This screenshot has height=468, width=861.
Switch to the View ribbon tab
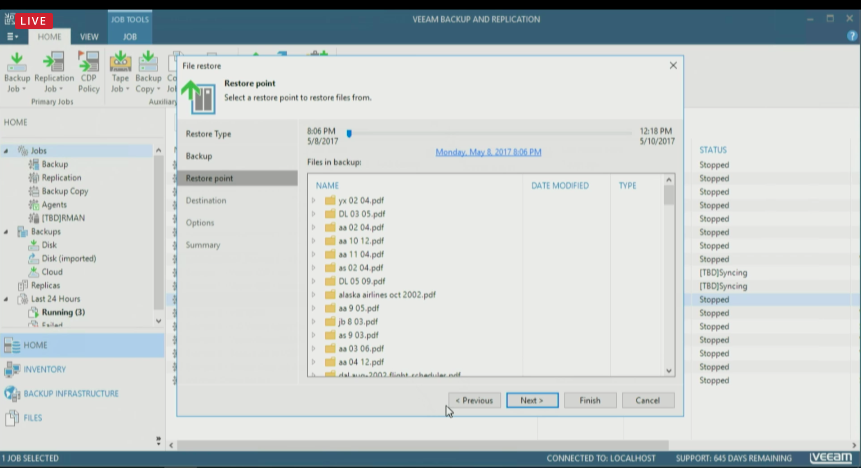click(89, 37)
